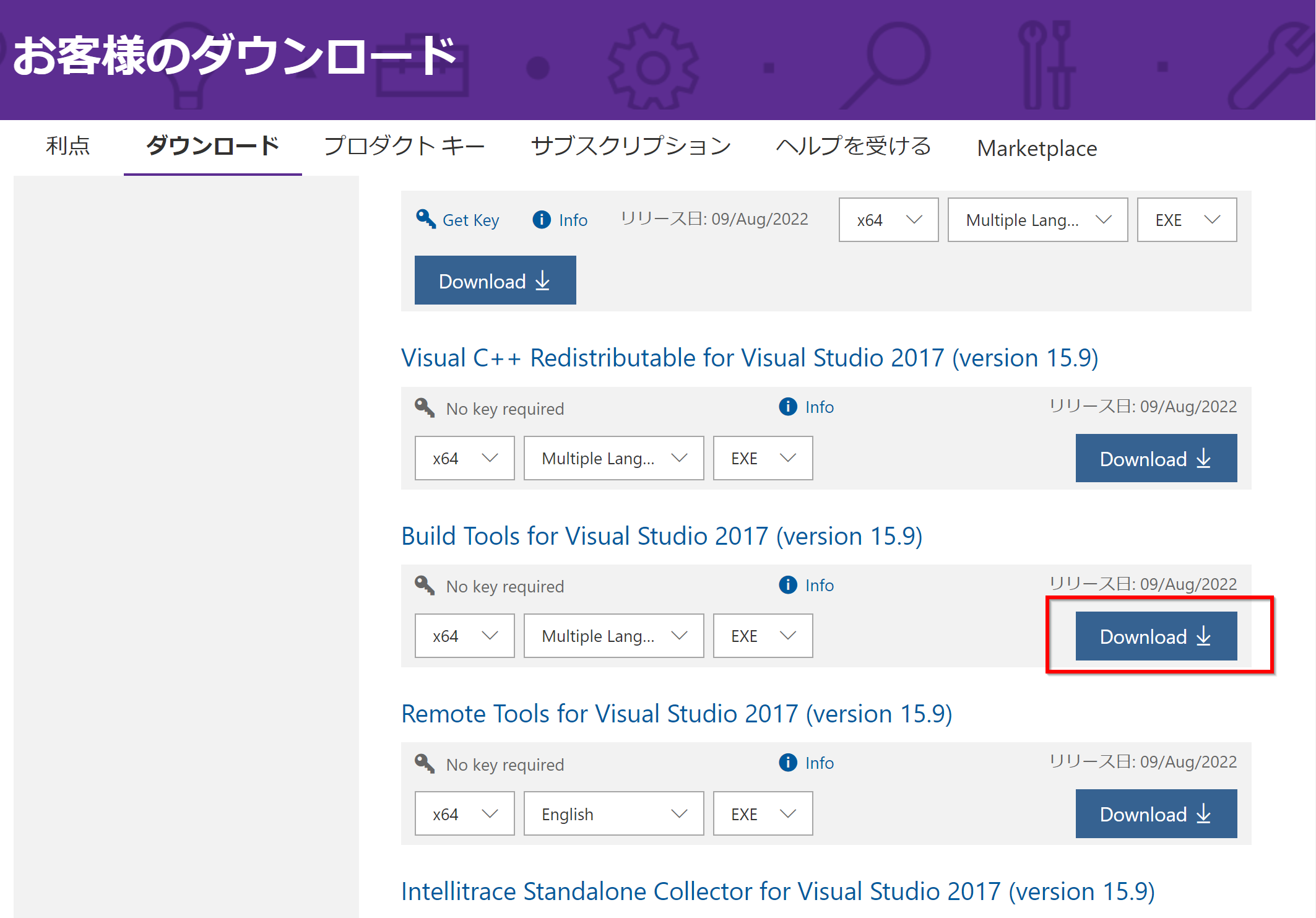Open the プロダクト キー tab
The image size is (1316, 918).
tap(404, 146)
